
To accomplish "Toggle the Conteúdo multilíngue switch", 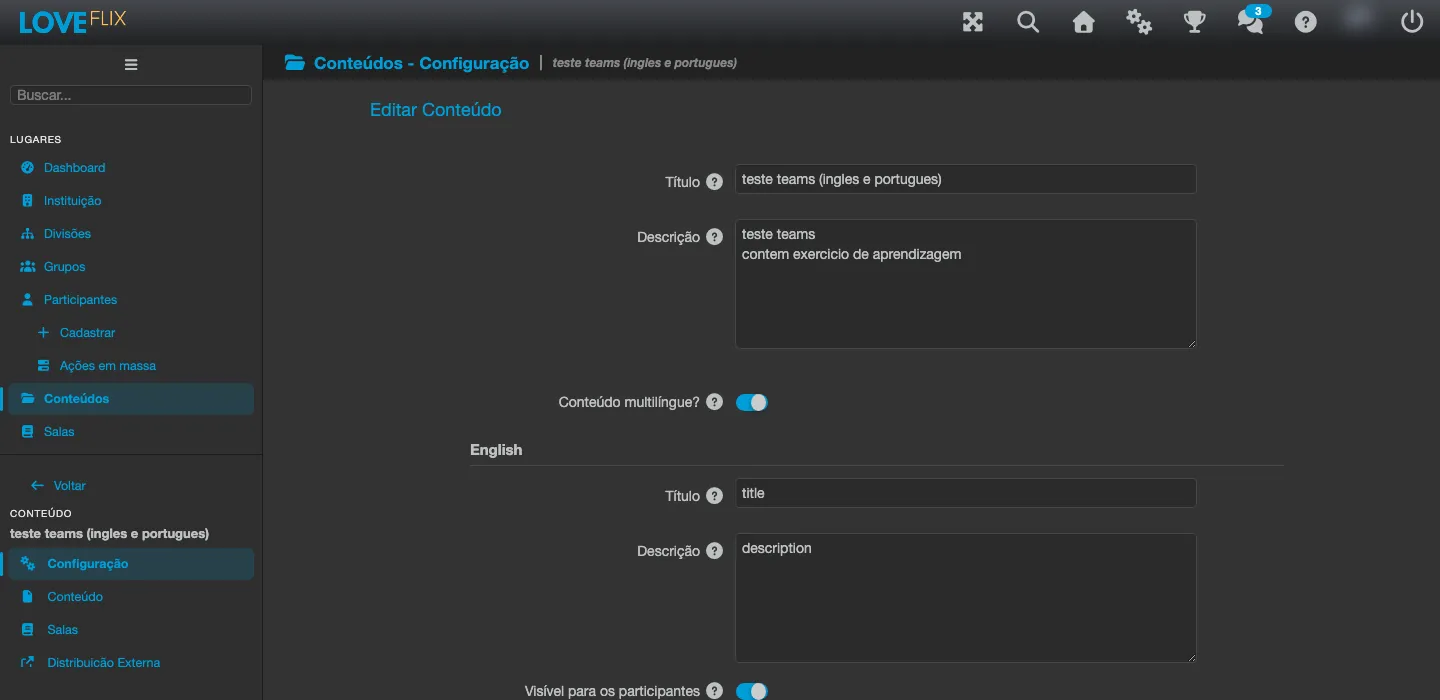I will (x=752, y=403).
